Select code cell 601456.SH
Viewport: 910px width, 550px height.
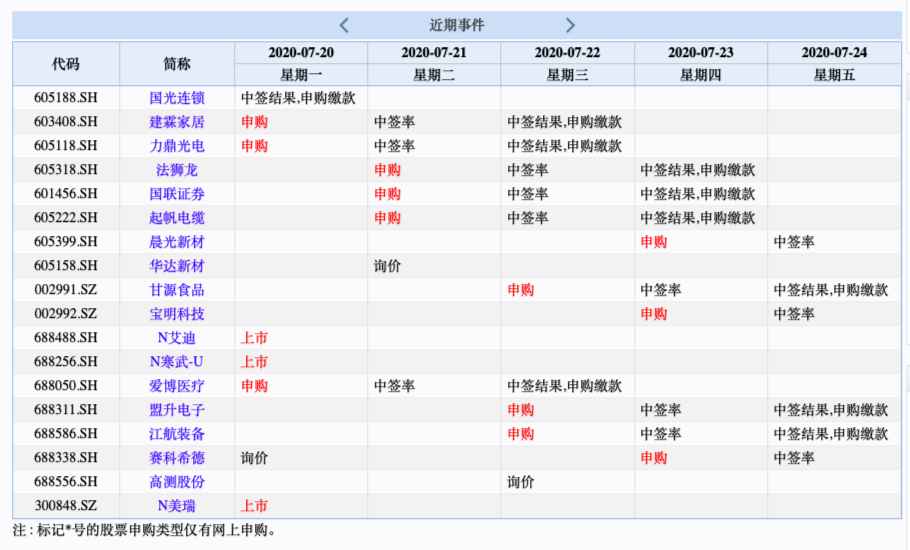point(66,194)
